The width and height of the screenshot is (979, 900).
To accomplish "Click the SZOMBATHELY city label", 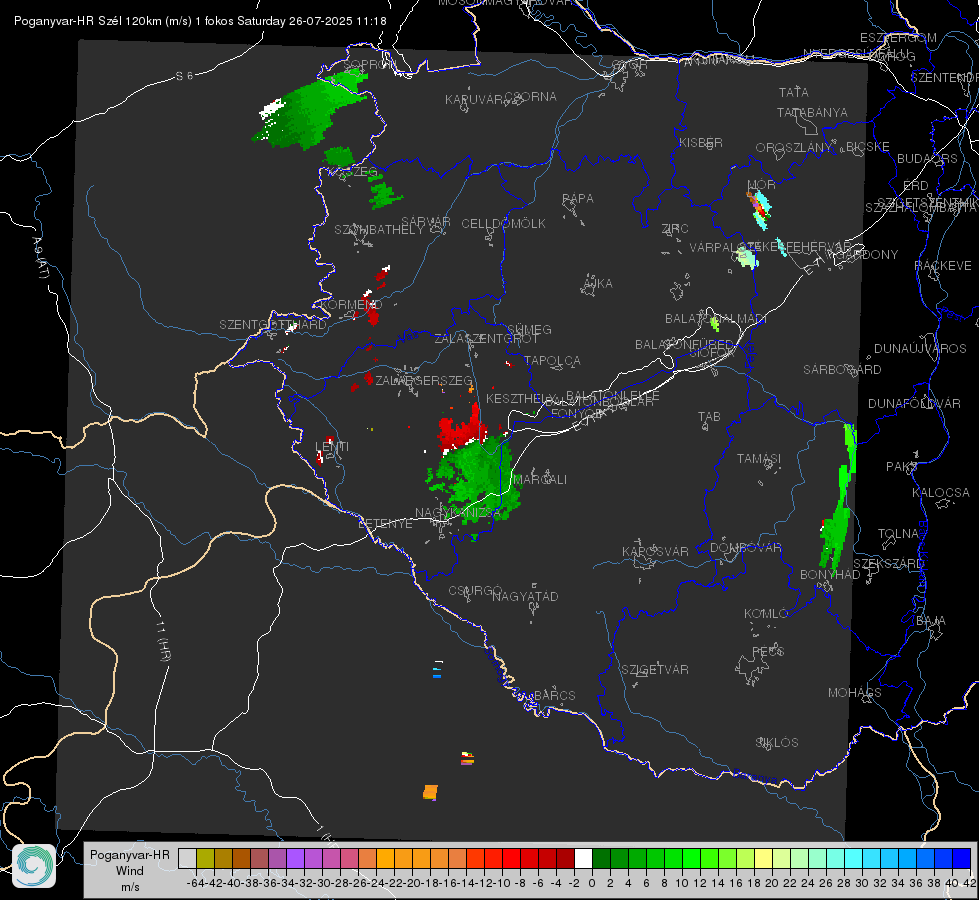I will (x=379, y=230).
